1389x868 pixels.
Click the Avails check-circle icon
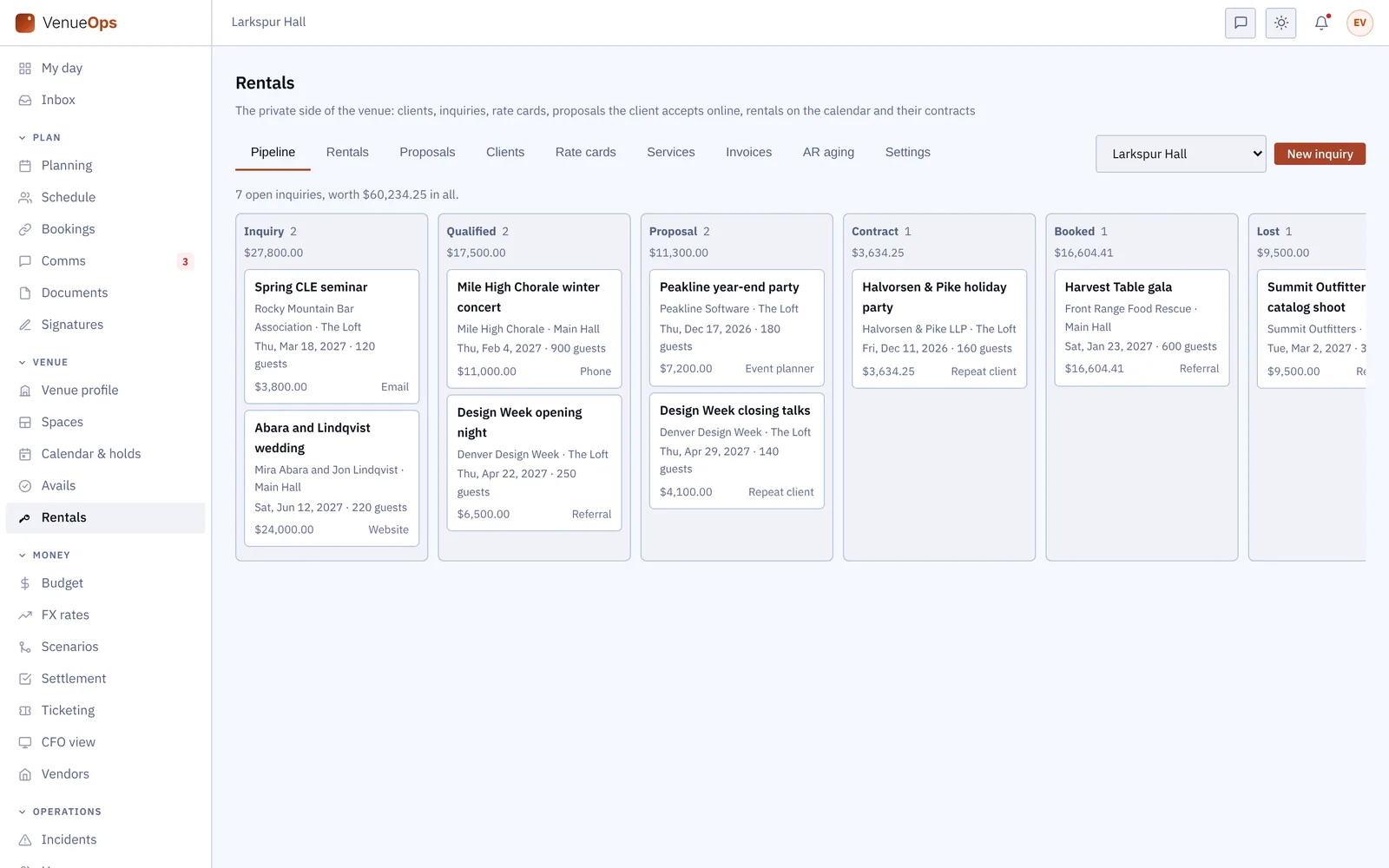(25, 486)
